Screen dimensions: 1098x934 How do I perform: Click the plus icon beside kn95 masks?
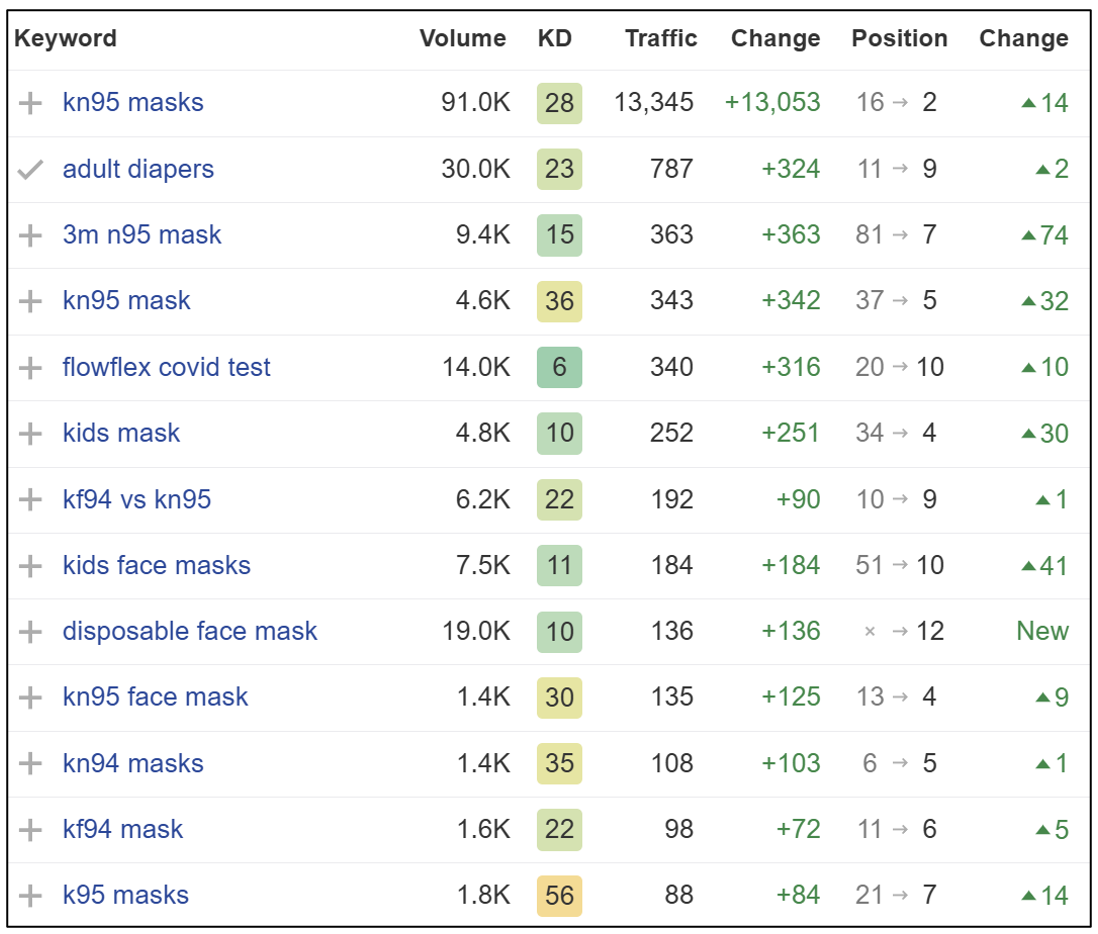31,103
